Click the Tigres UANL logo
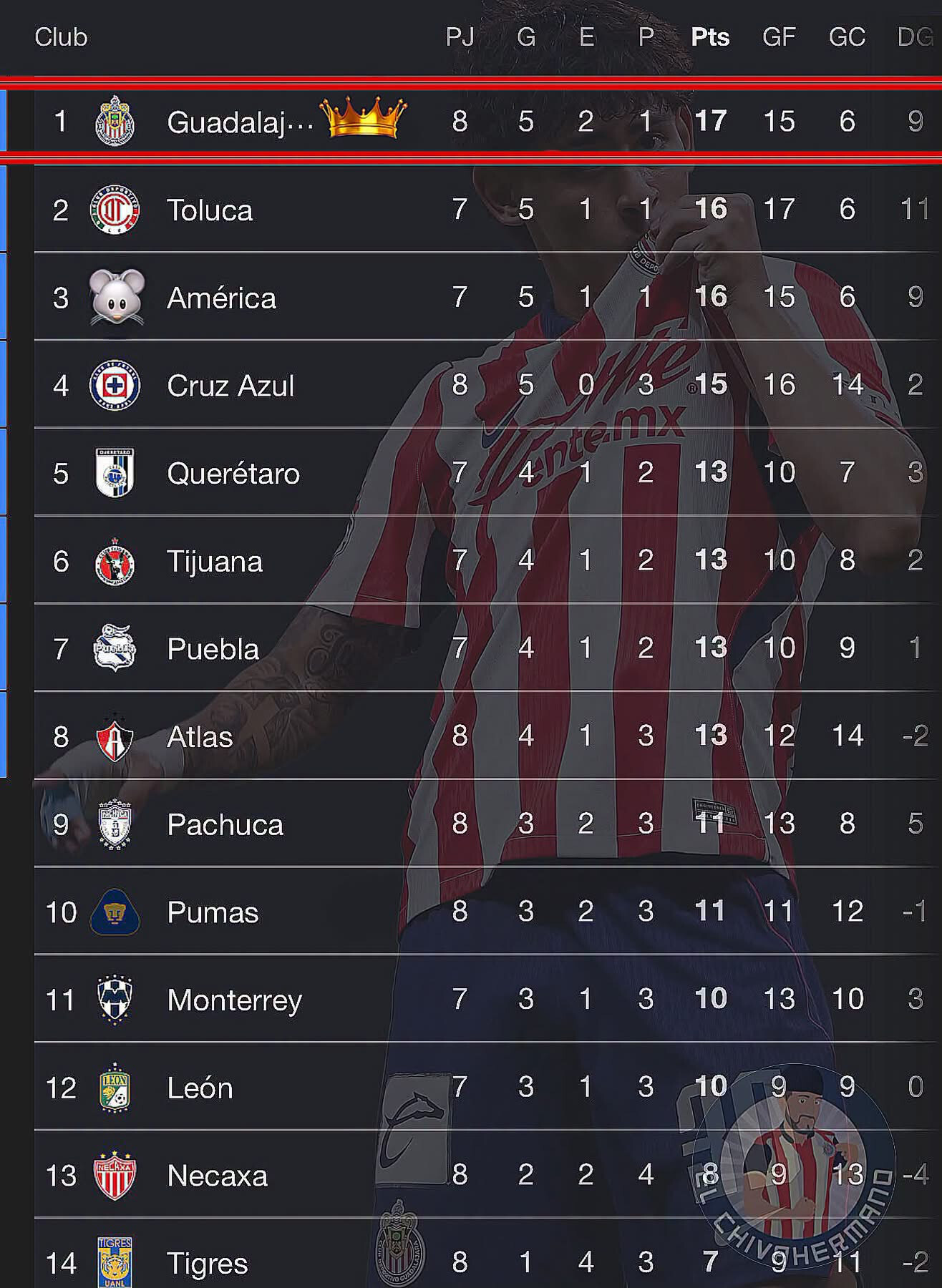The width and height of the screenshot is (942, 1288). (115, 1263)
